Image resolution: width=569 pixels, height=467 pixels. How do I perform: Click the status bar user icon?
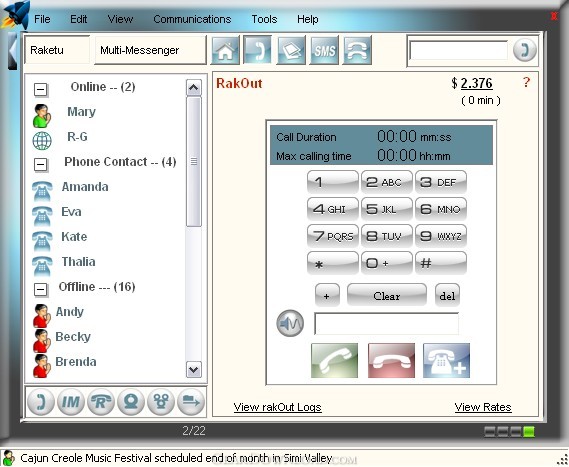[8, 458]
